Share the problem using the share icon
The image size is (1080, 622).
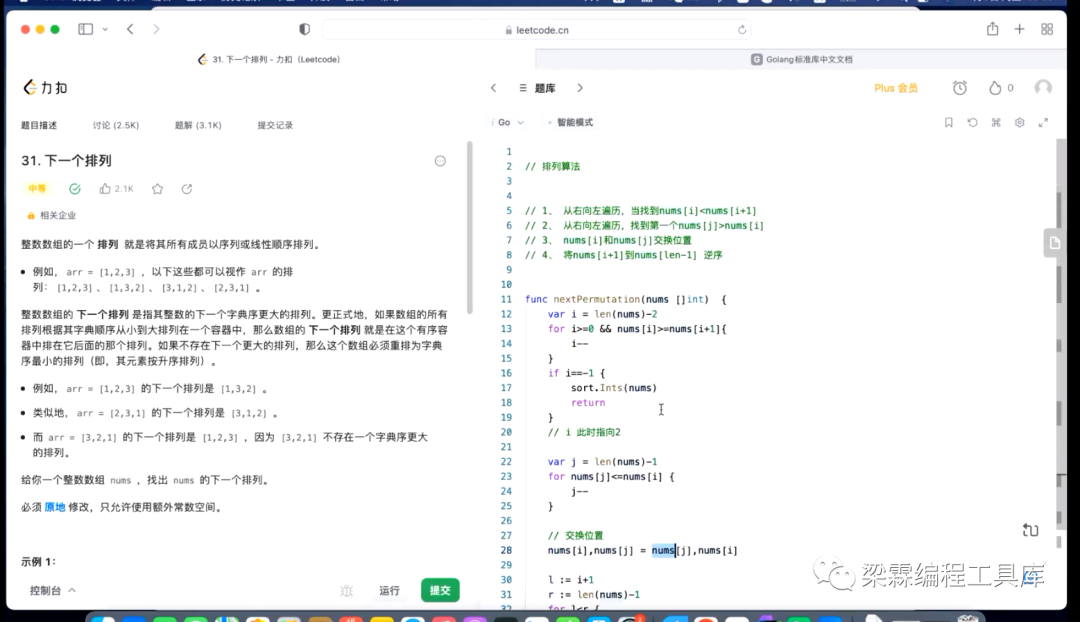(x=187, y=188)
